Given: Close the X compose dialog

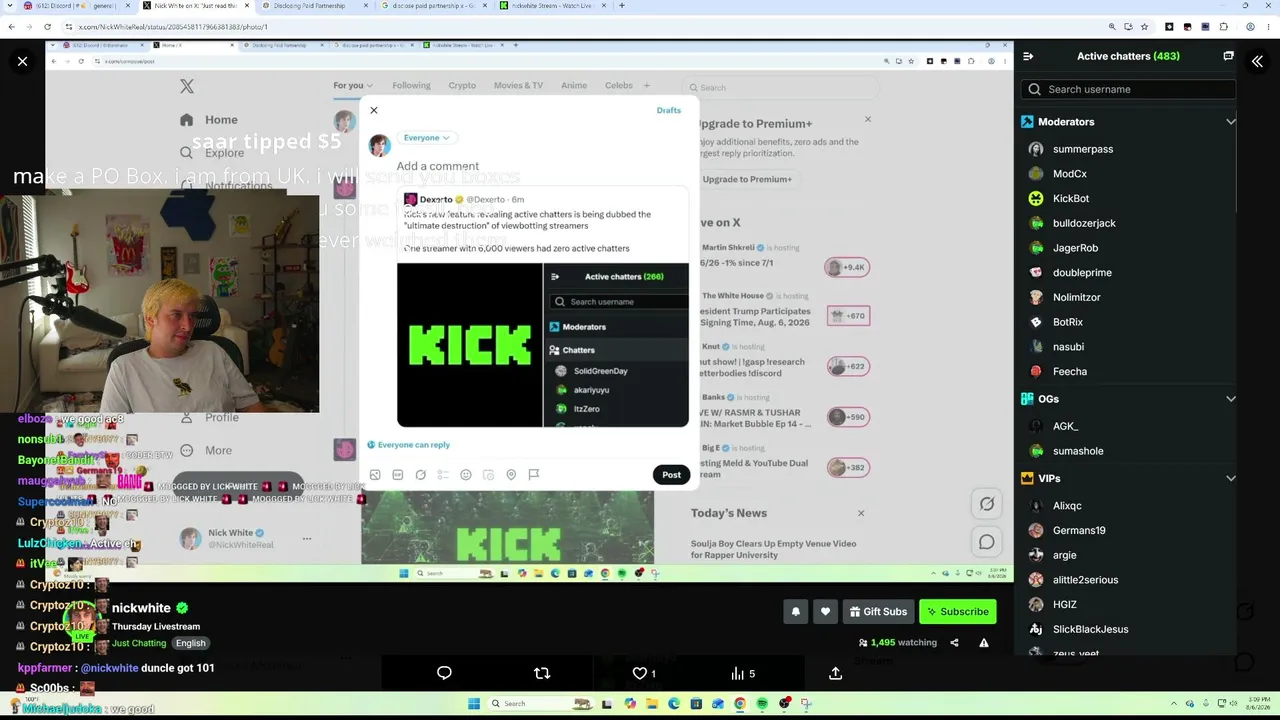Looking at the screenshot, I should pyautogui.click(x=374, y=110).
